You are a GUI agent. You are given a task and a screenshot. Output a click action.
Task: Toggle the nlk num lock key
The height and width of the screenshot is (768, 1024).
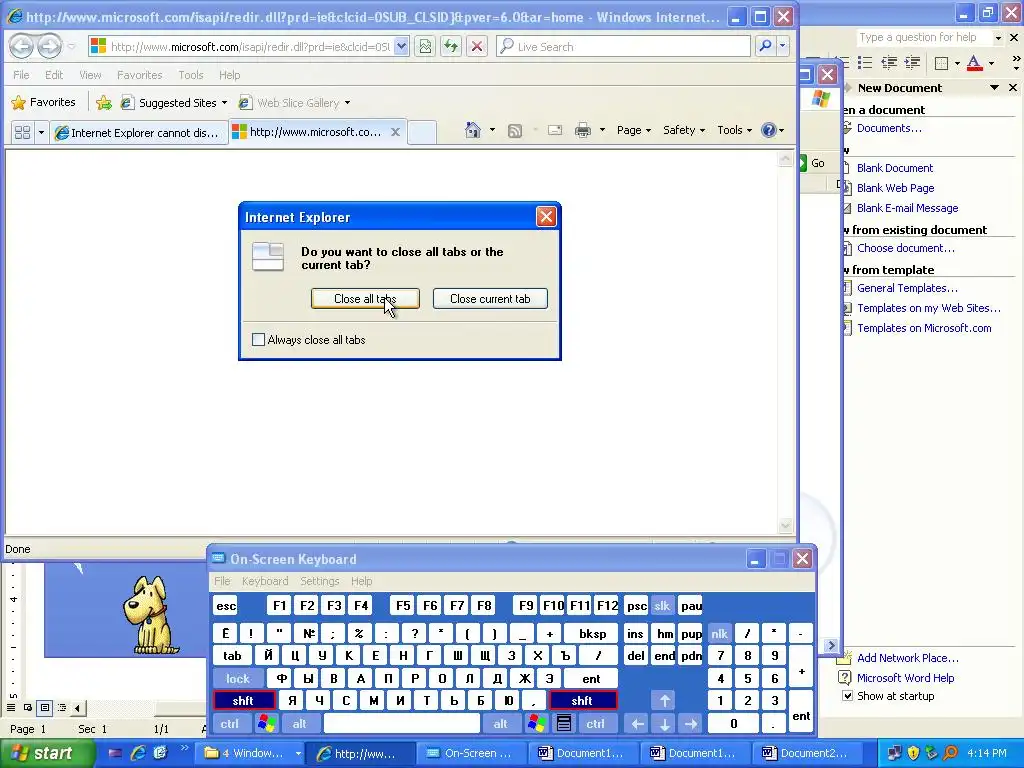point(719,633)
